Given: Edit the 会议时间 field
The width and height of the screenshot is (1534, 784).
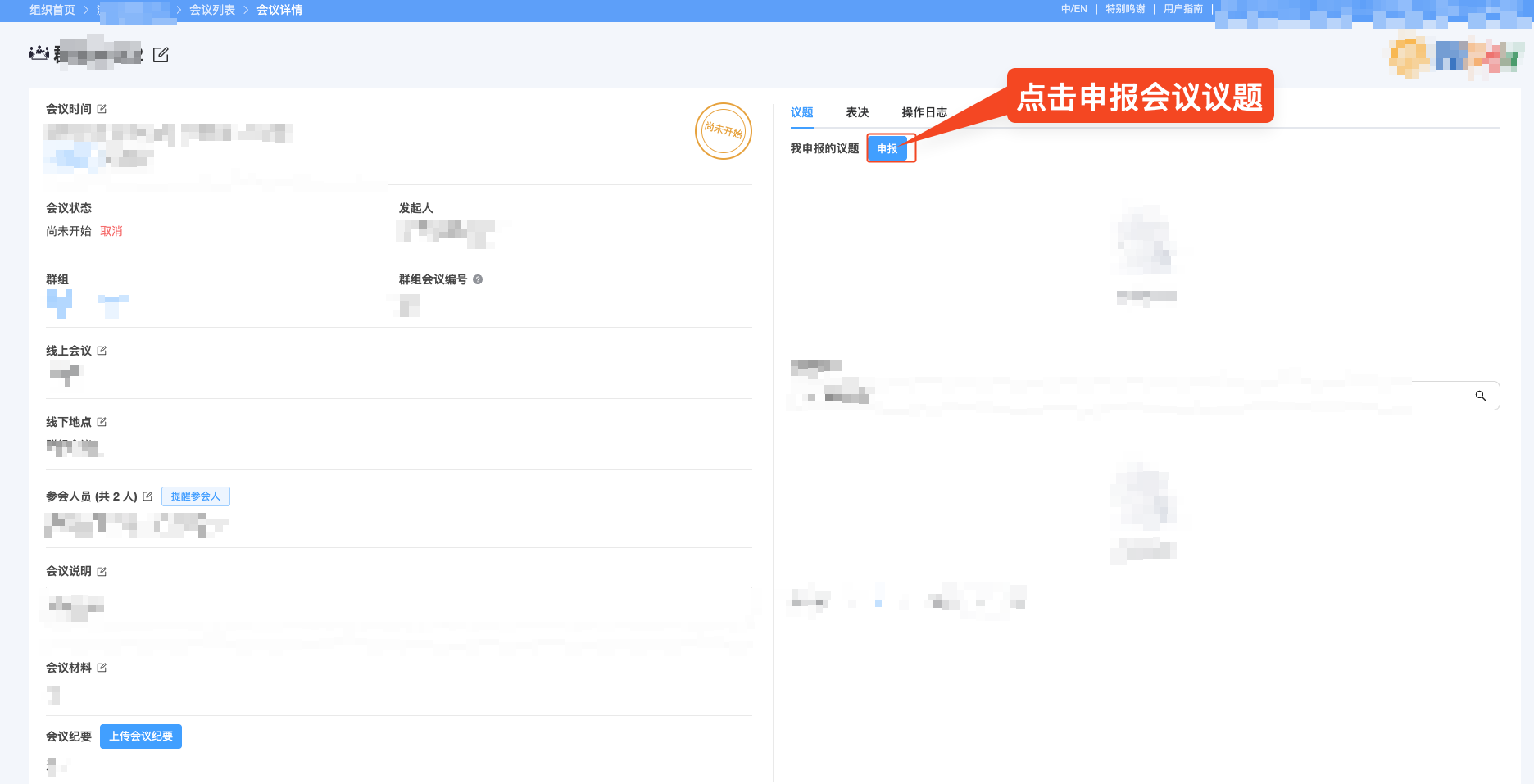Looking at the screenshot, I should (x=102, y=109).
